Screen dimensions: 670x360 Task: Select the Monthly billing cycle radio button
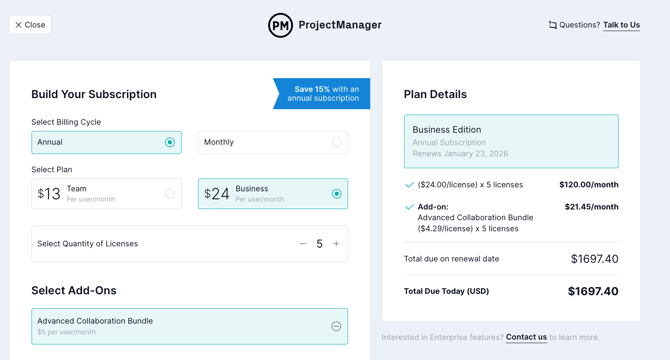337,142
